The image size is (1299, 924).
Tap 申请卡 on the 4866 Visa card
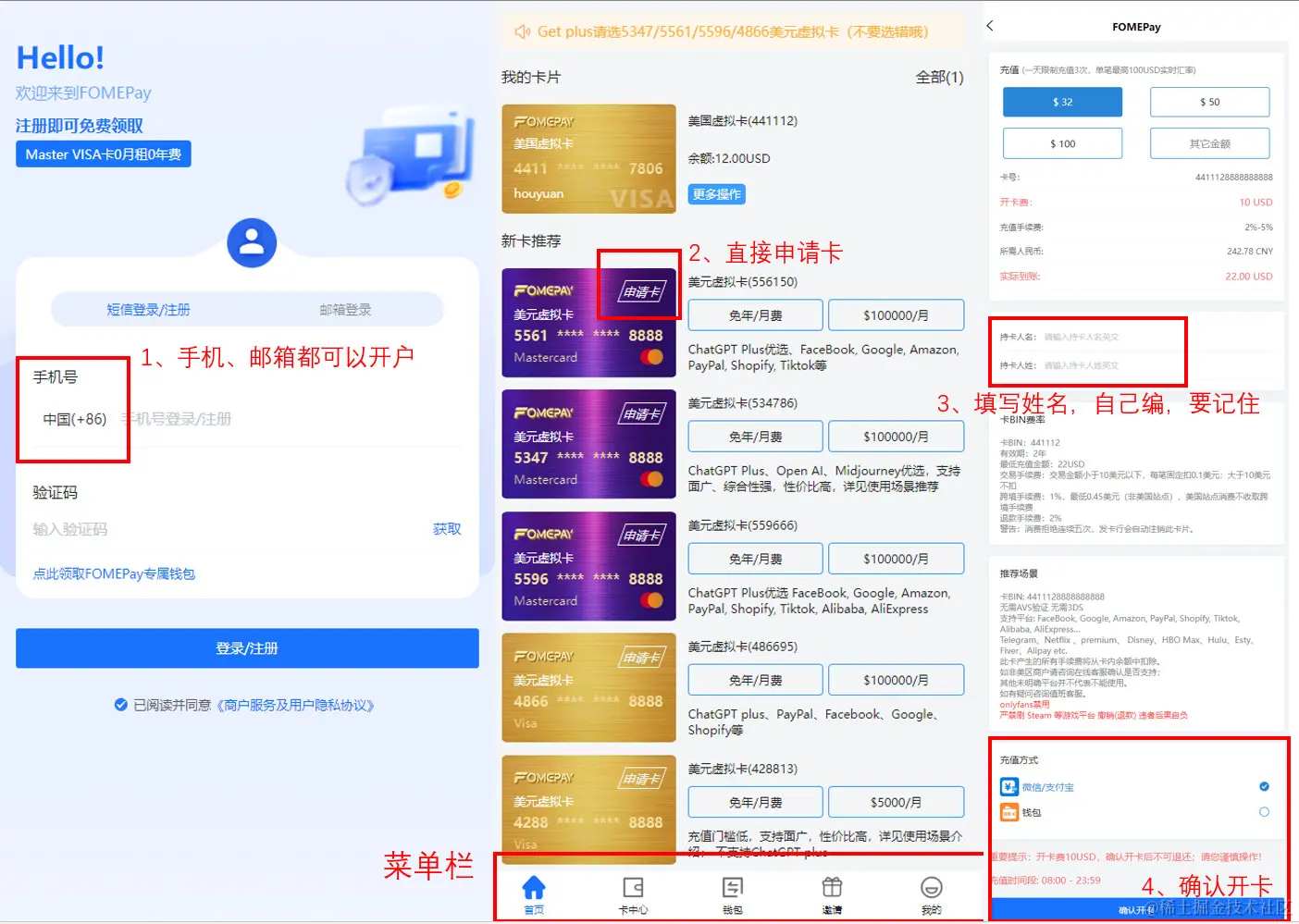tap(642, 657)
